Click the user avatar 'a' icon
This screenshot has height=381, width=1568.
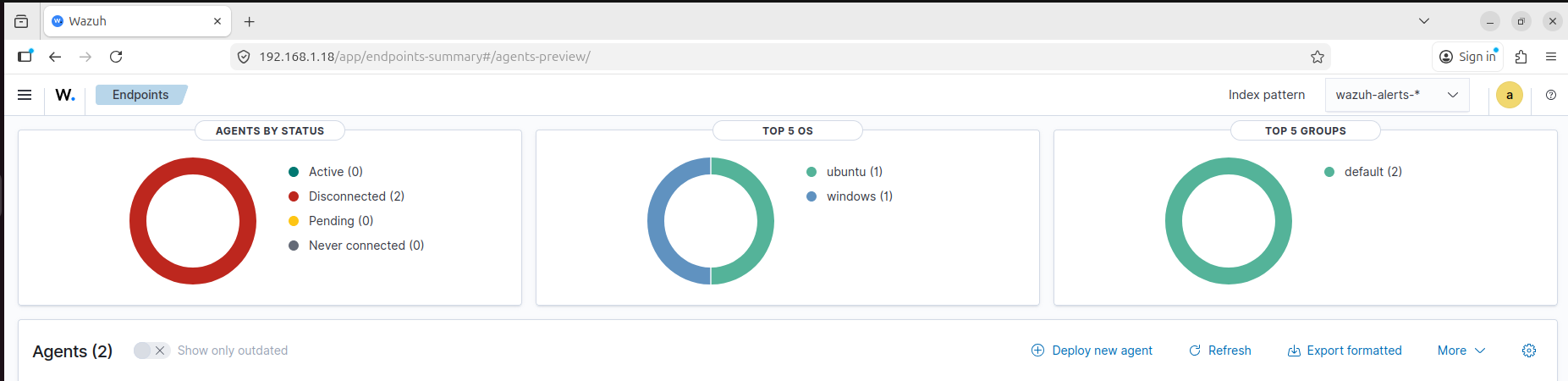click(x=1509, y=95)
